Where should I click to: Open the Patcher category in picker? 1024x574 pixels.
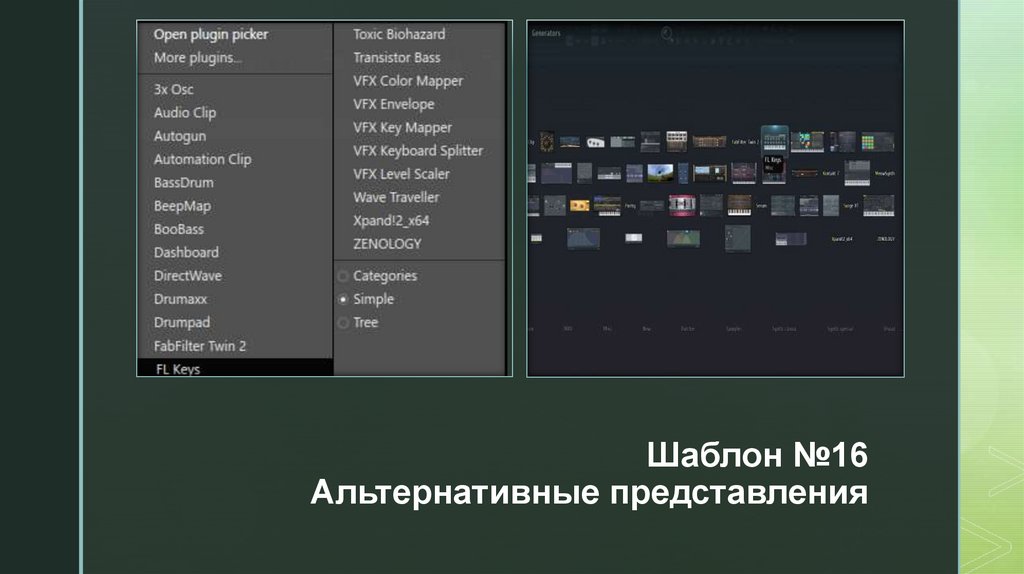click(x=687, y=328)
